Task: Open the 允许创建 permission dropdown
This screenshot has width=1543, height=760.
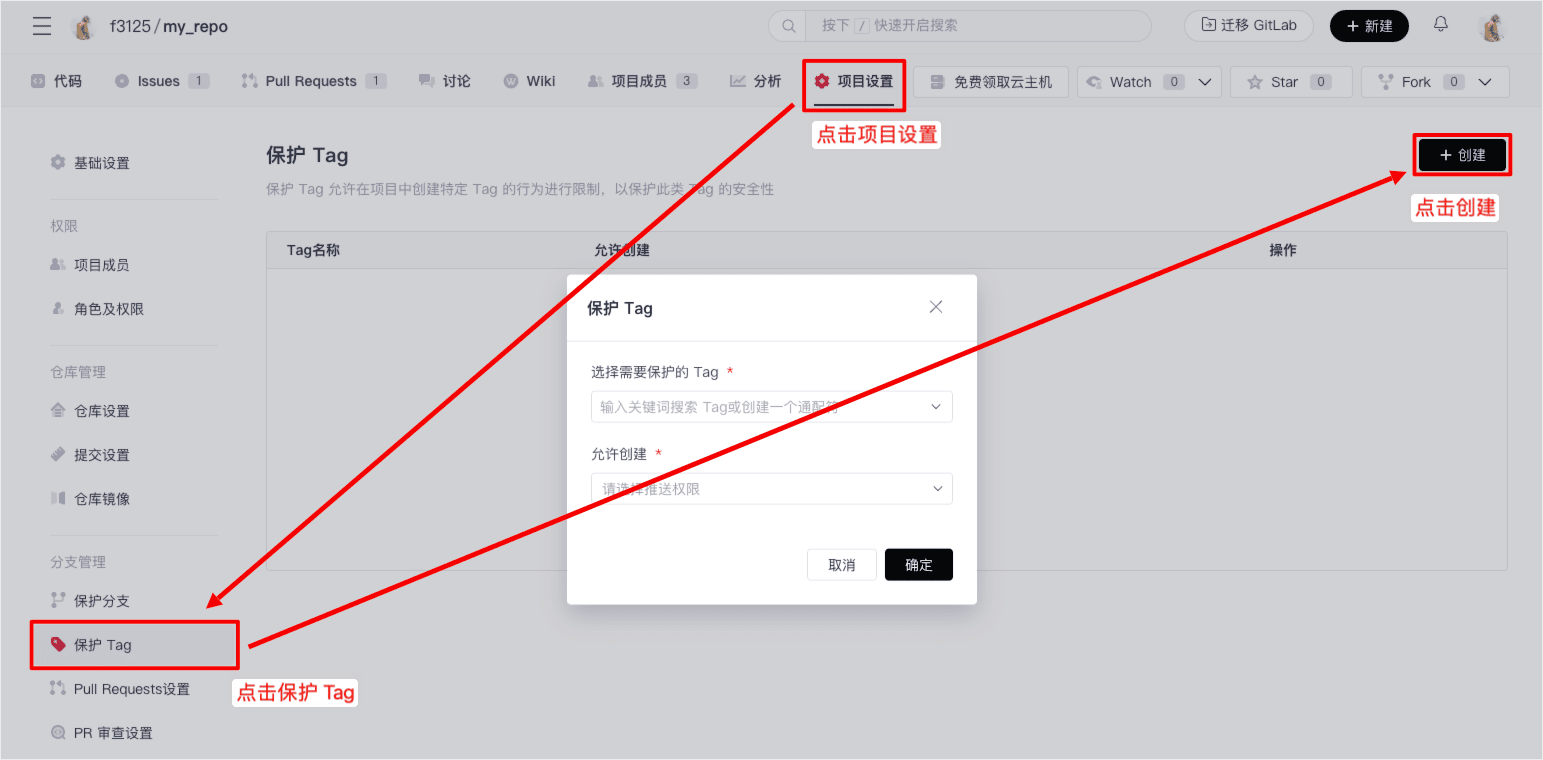Action: click(x=772, y=489)
